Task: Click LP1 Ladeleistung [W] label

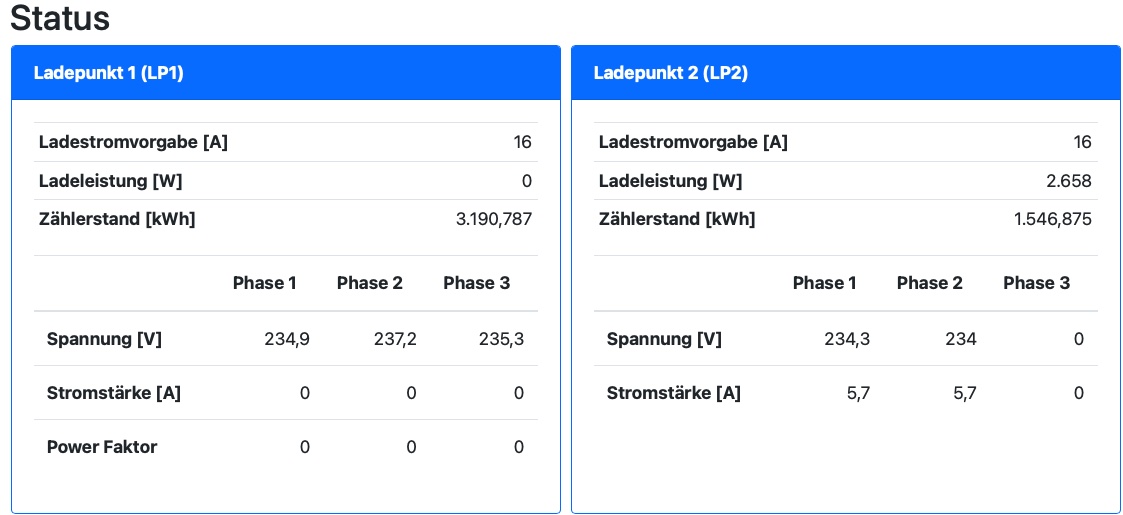Action: [110, 181]
